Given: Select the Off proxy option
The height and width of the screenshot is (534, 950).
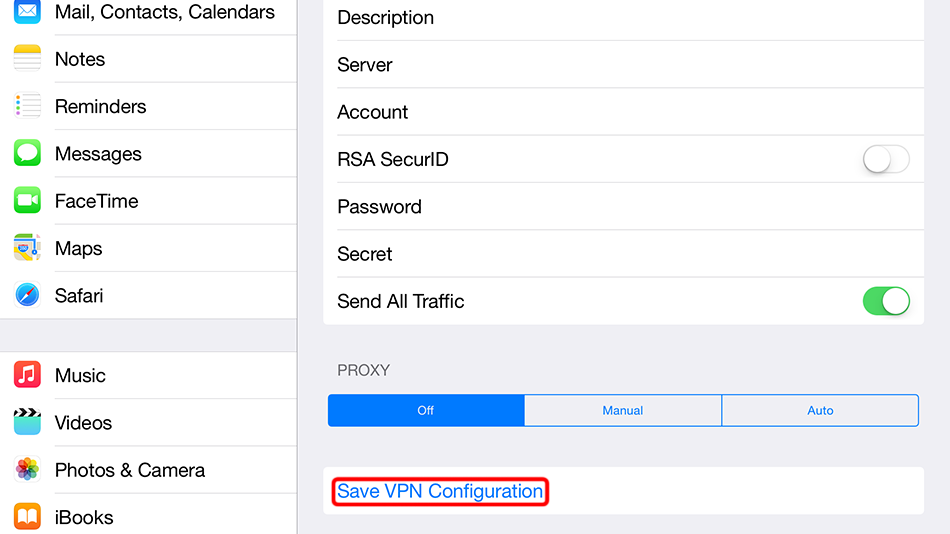Looking at the screenshot, I should coord(426,411).
